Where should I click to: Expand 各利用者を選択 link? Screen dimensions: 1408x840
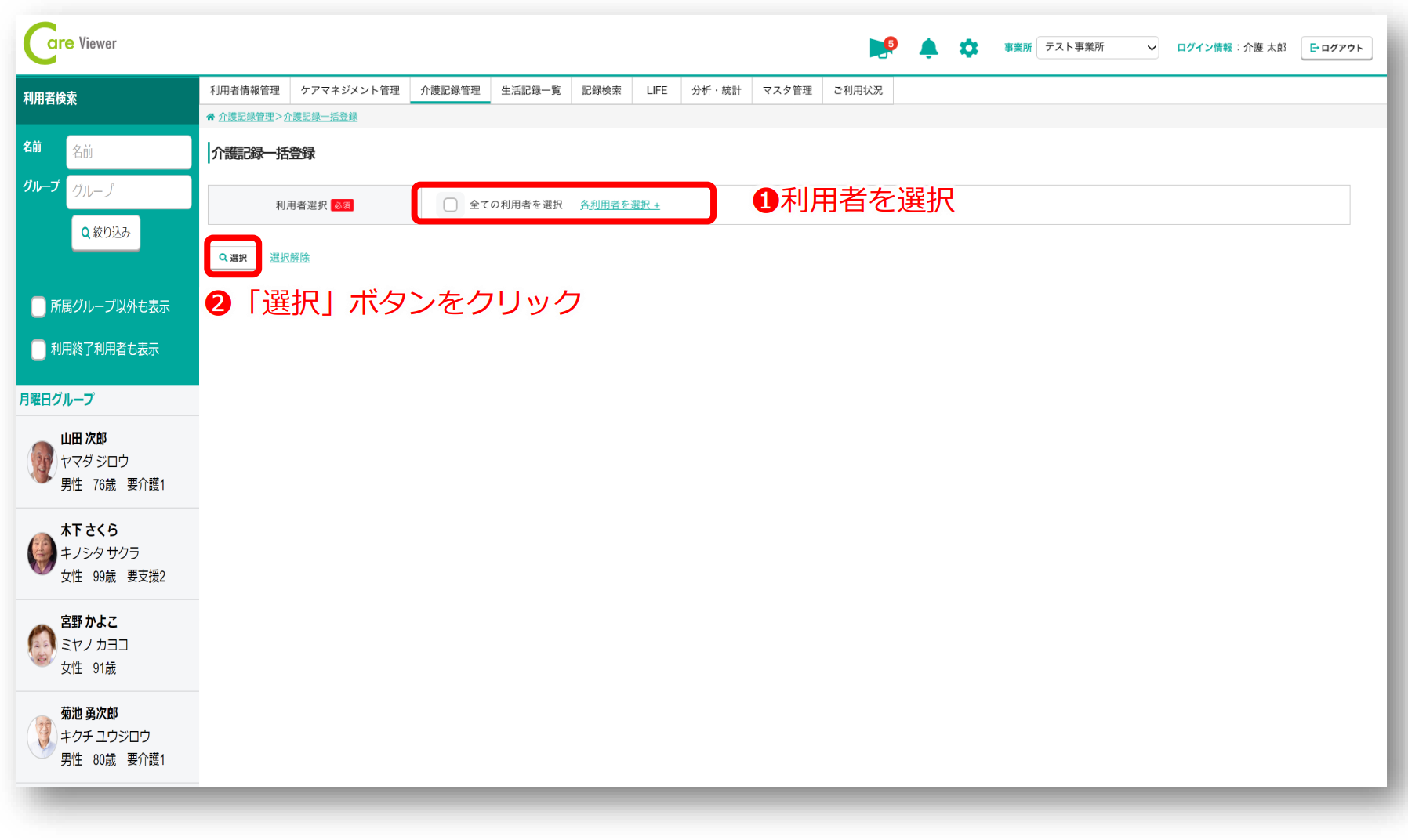tap(619, 205)
